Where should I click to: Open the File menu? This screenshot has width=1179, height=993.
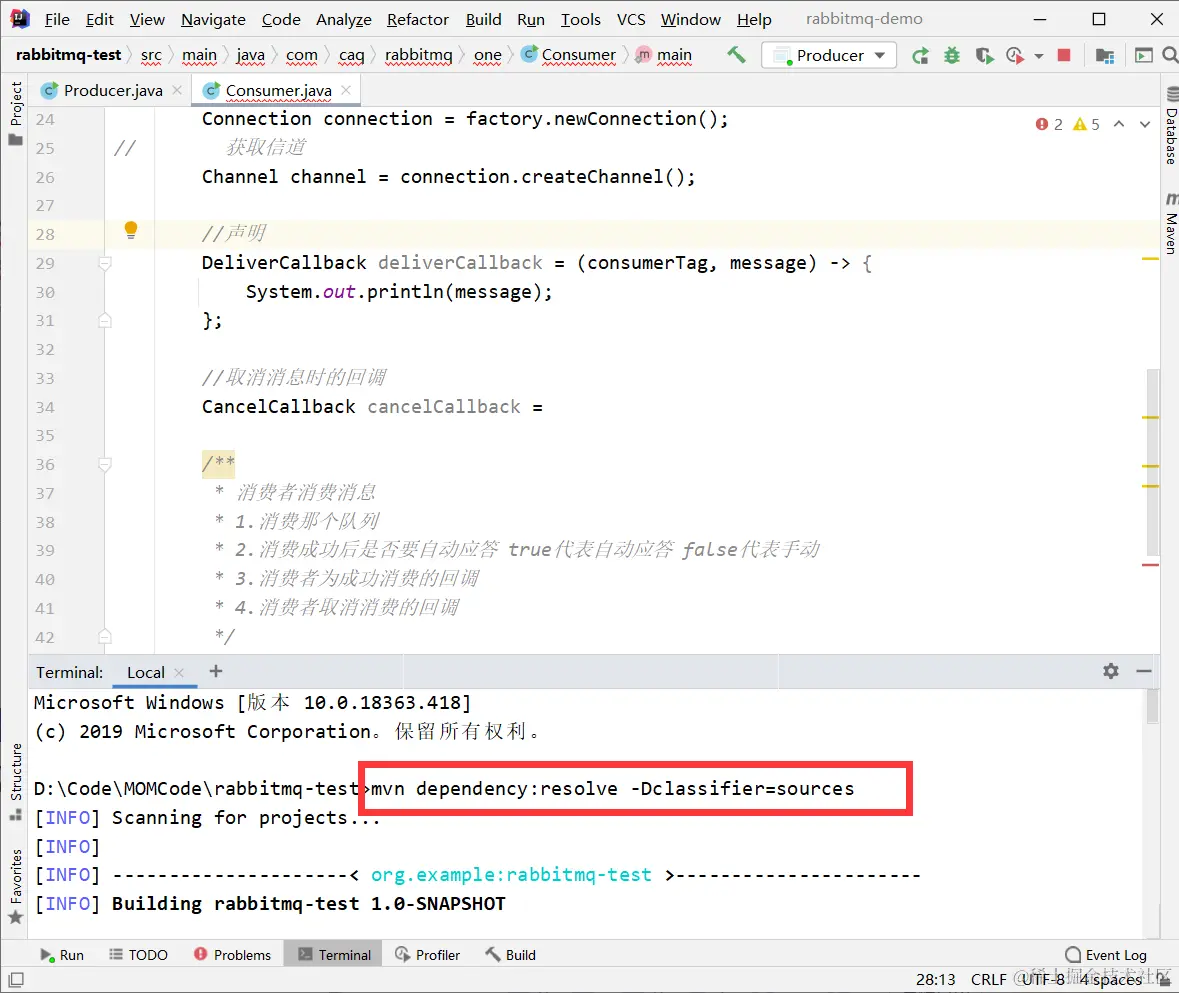point(57,20)
